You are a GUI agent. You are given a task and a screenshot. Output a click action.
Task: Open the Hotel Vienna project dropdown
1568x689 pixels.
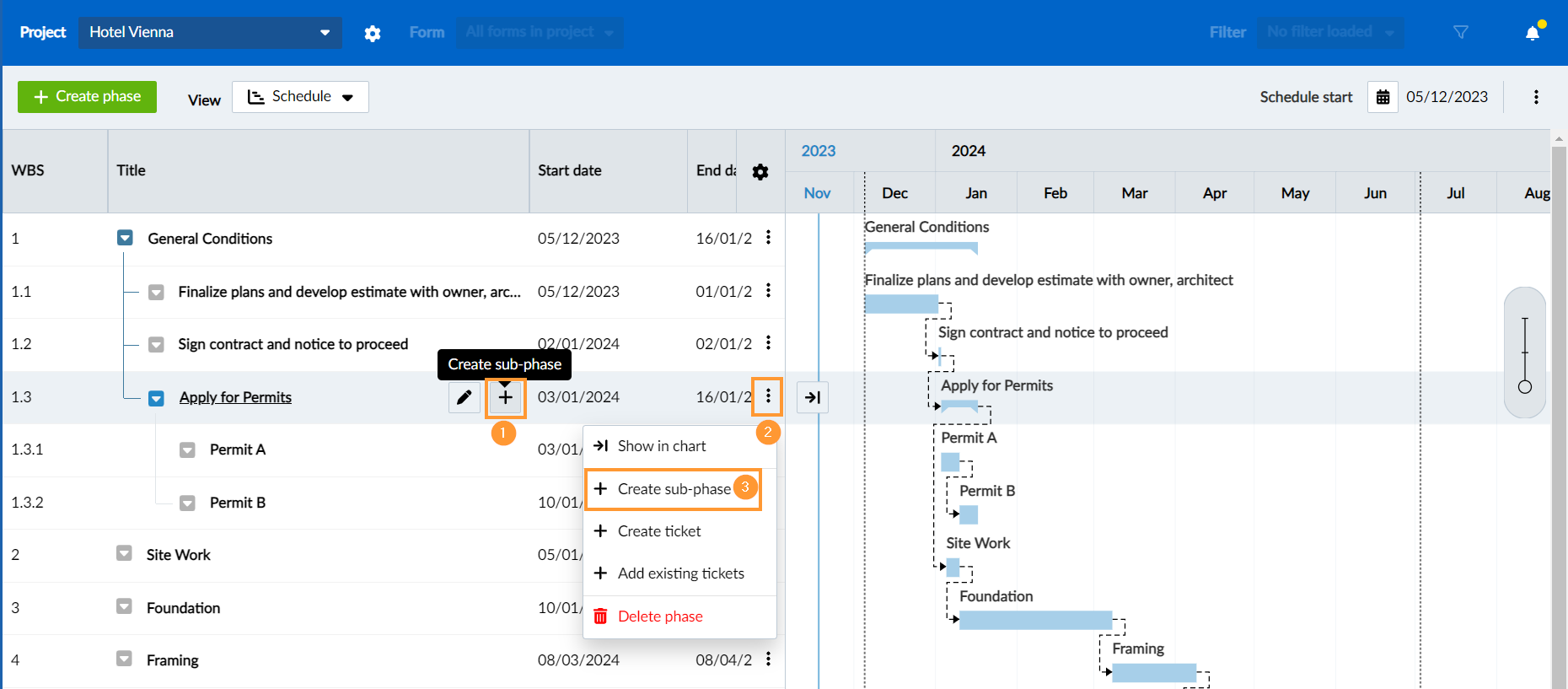pyautogui.click(x=210, y=32)
